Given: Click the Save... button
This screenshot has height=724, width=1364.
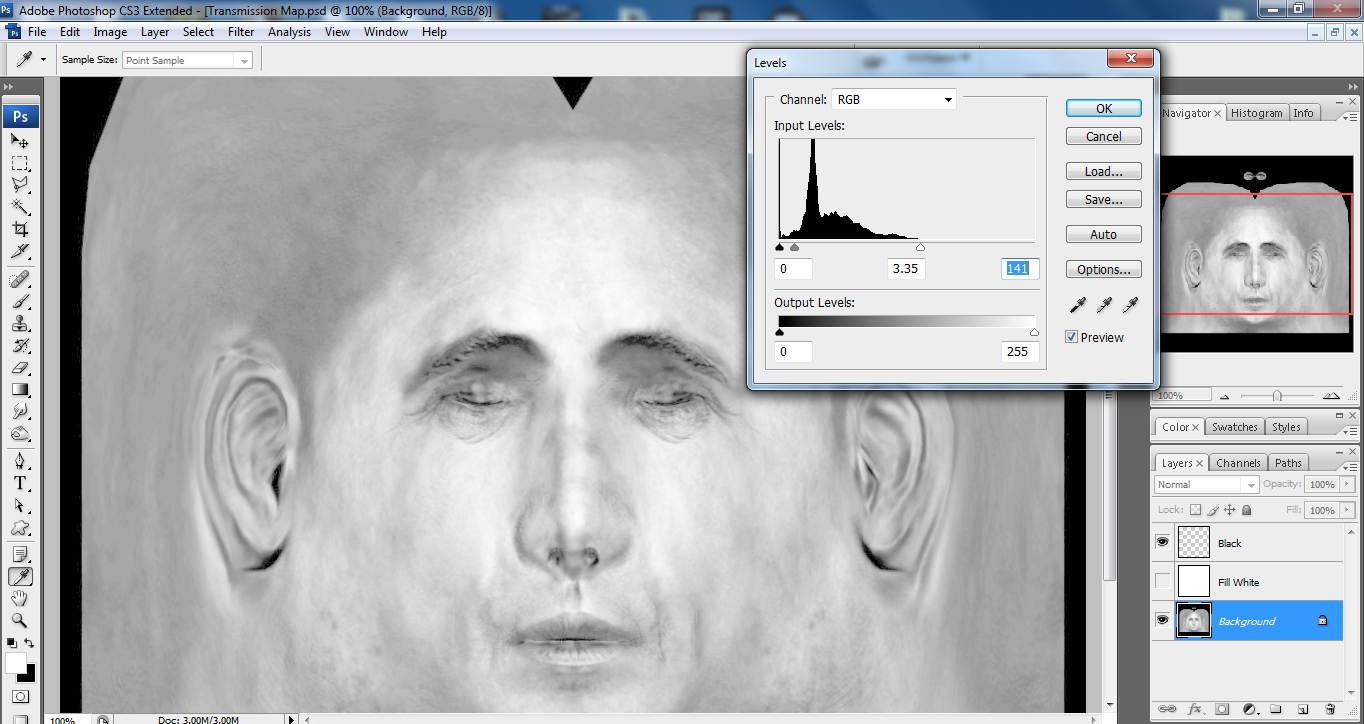Looking at the screenshot, I should [1104, 199].
